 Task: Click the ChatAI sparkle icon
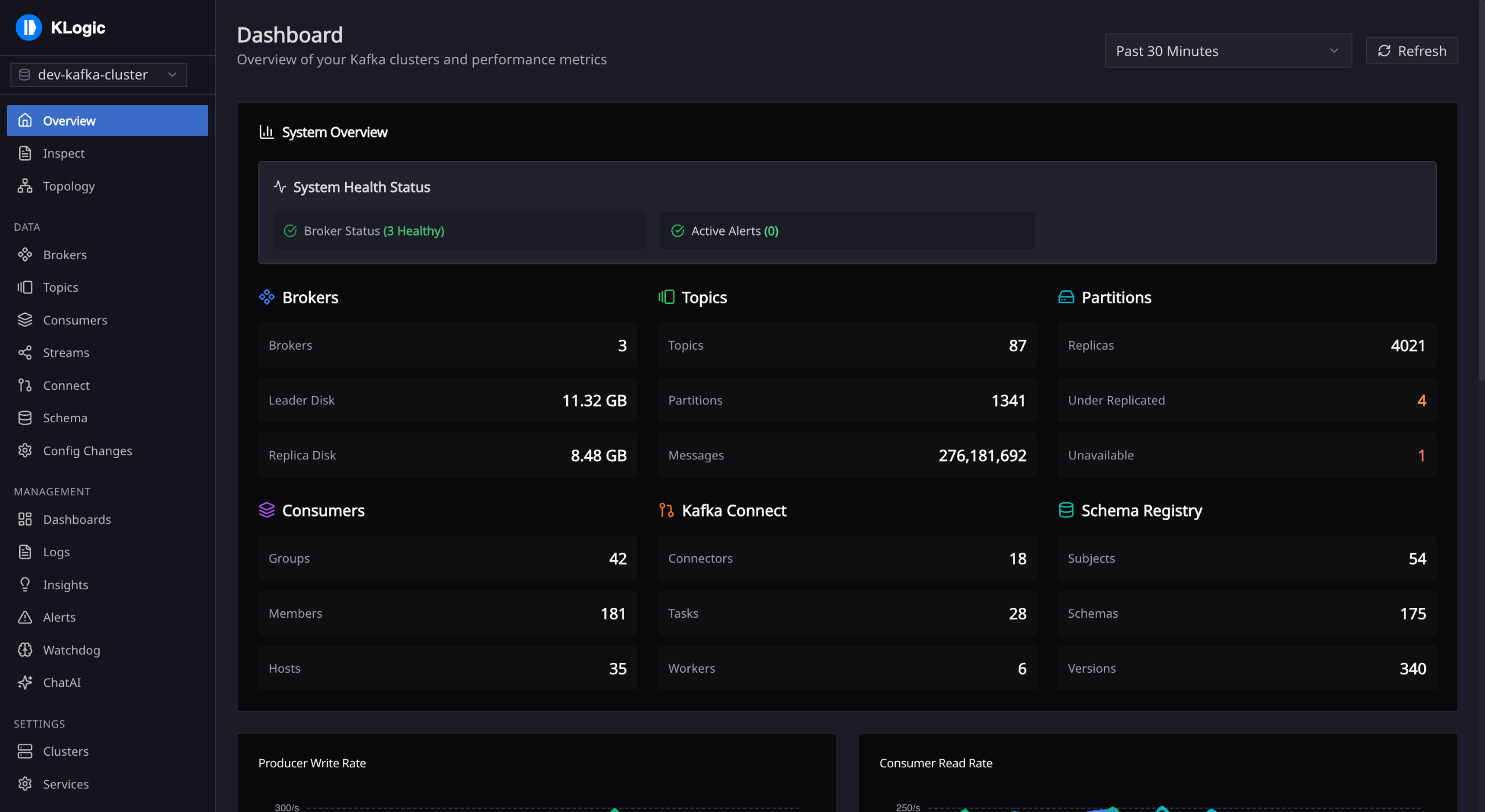25,683
